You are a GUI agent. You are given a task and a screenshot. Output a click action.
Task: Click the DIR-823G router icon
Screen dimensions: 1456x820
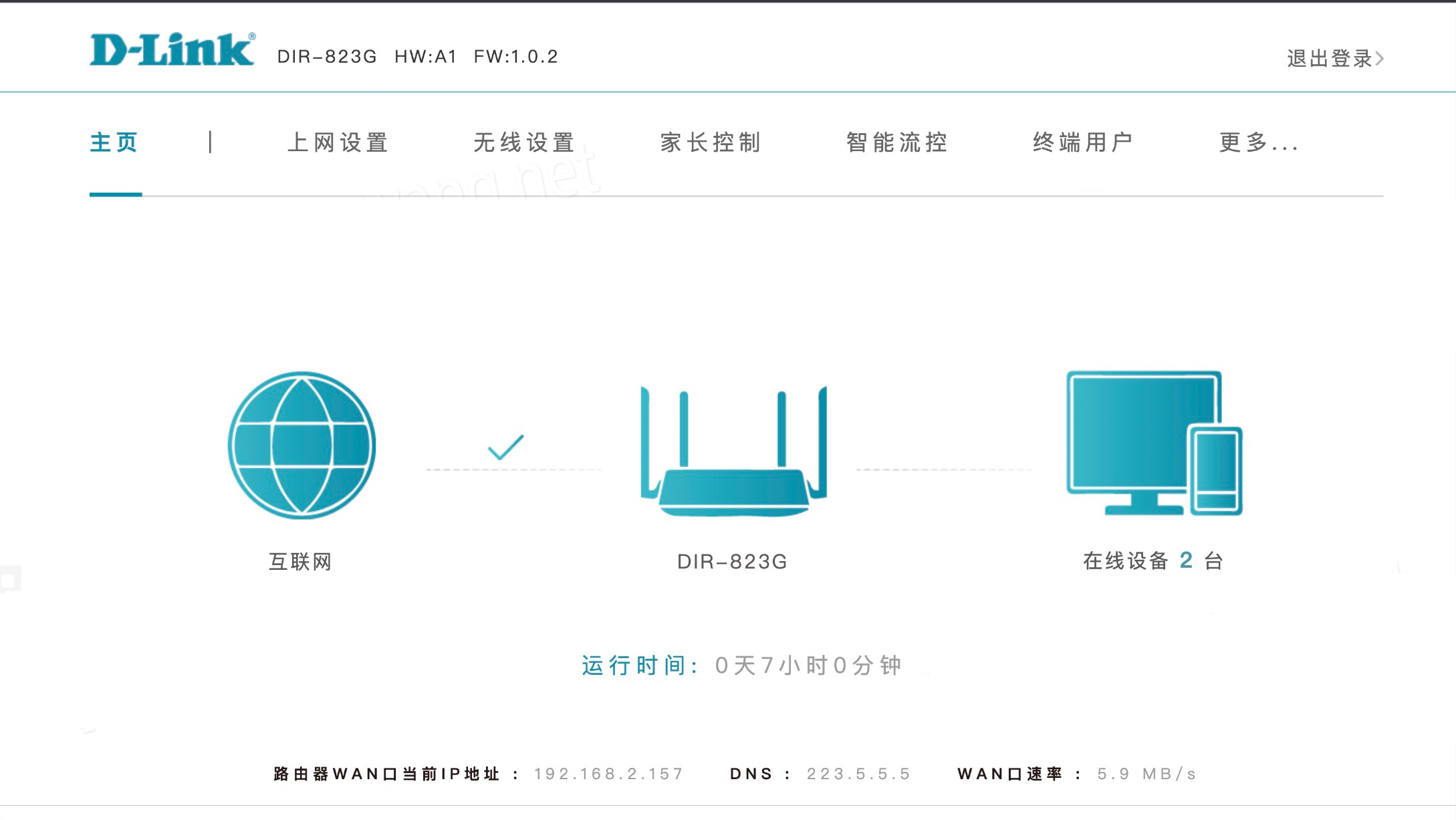click(x=733, y=451)
